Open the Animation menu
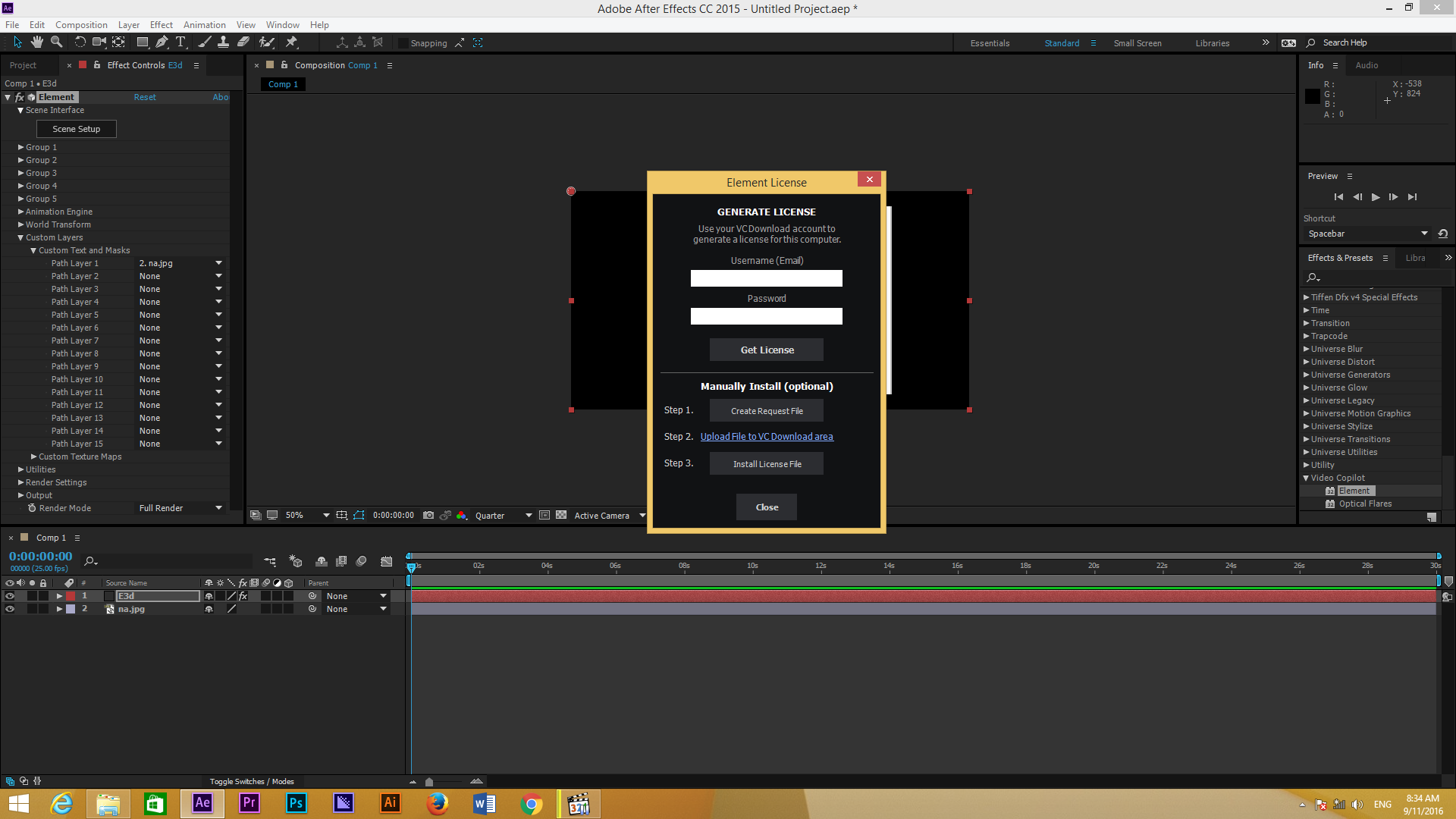This screenshot has width=1456, height=819. tap(204, 25)
